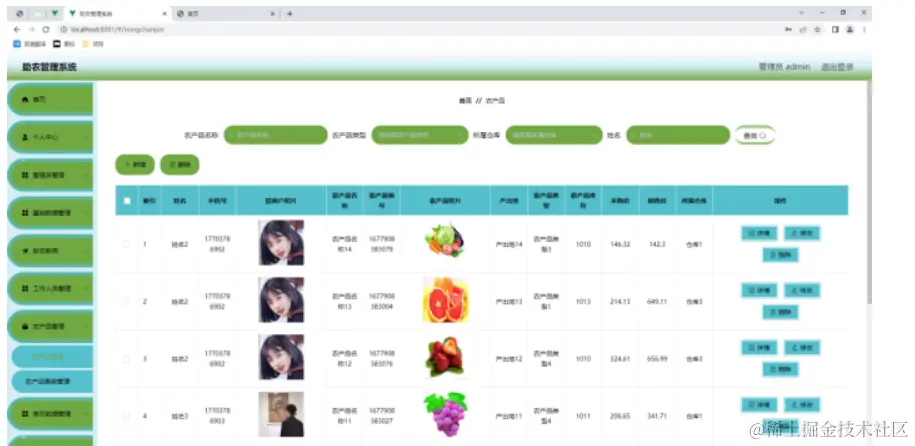
Task: Open 详情 for row 2 农产品名称13
Action: pos(759,290)
